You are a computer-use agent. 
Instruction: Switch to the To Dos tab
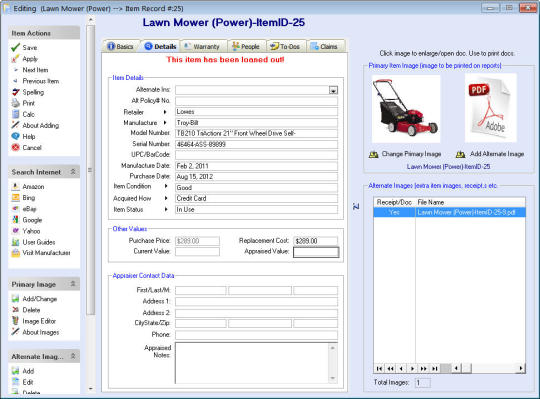(285, 46)
